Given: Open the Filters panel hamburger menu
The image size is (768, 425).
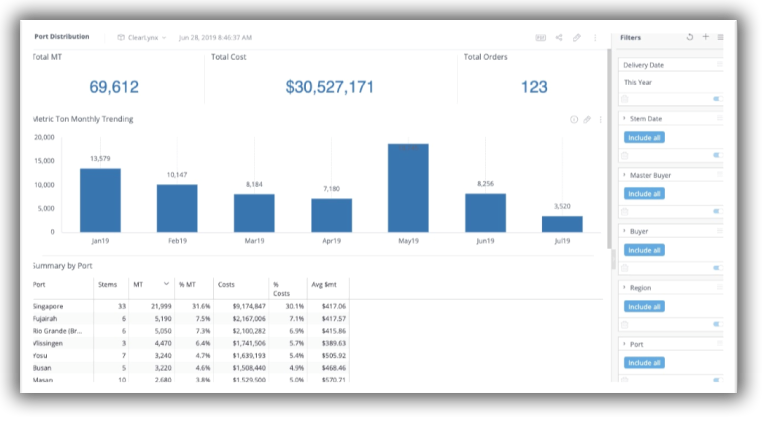Looking at the screenshot, I should click(x=720, y=37).
